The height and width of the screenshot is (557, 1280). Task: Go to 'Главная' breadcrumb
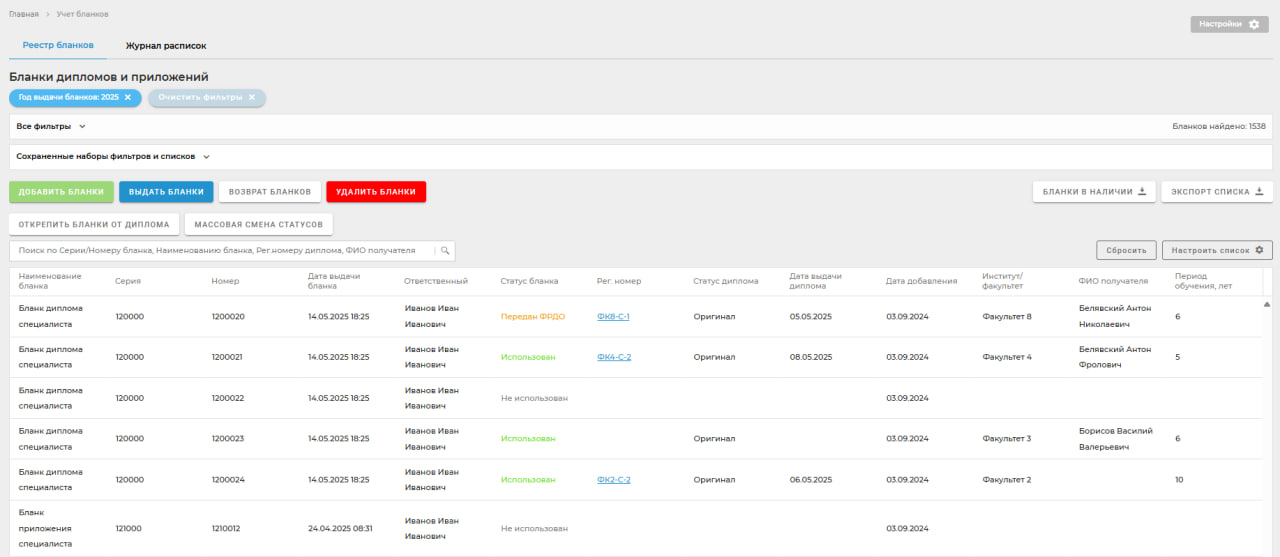pyautogui.click(x=24, y=14)
